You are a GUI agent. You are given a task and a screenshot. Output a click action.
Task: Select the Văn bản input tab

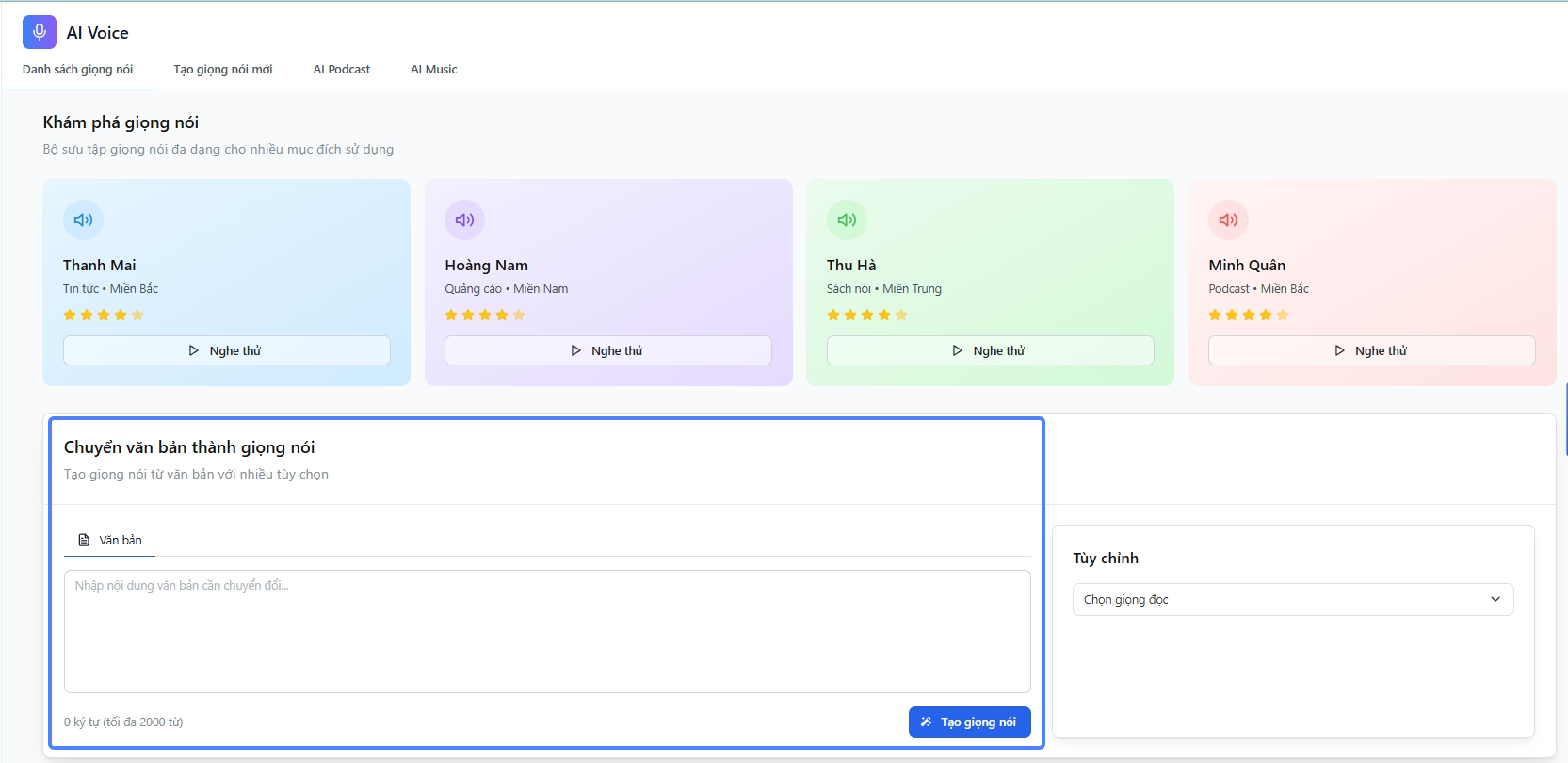click(x=110, y=541)
